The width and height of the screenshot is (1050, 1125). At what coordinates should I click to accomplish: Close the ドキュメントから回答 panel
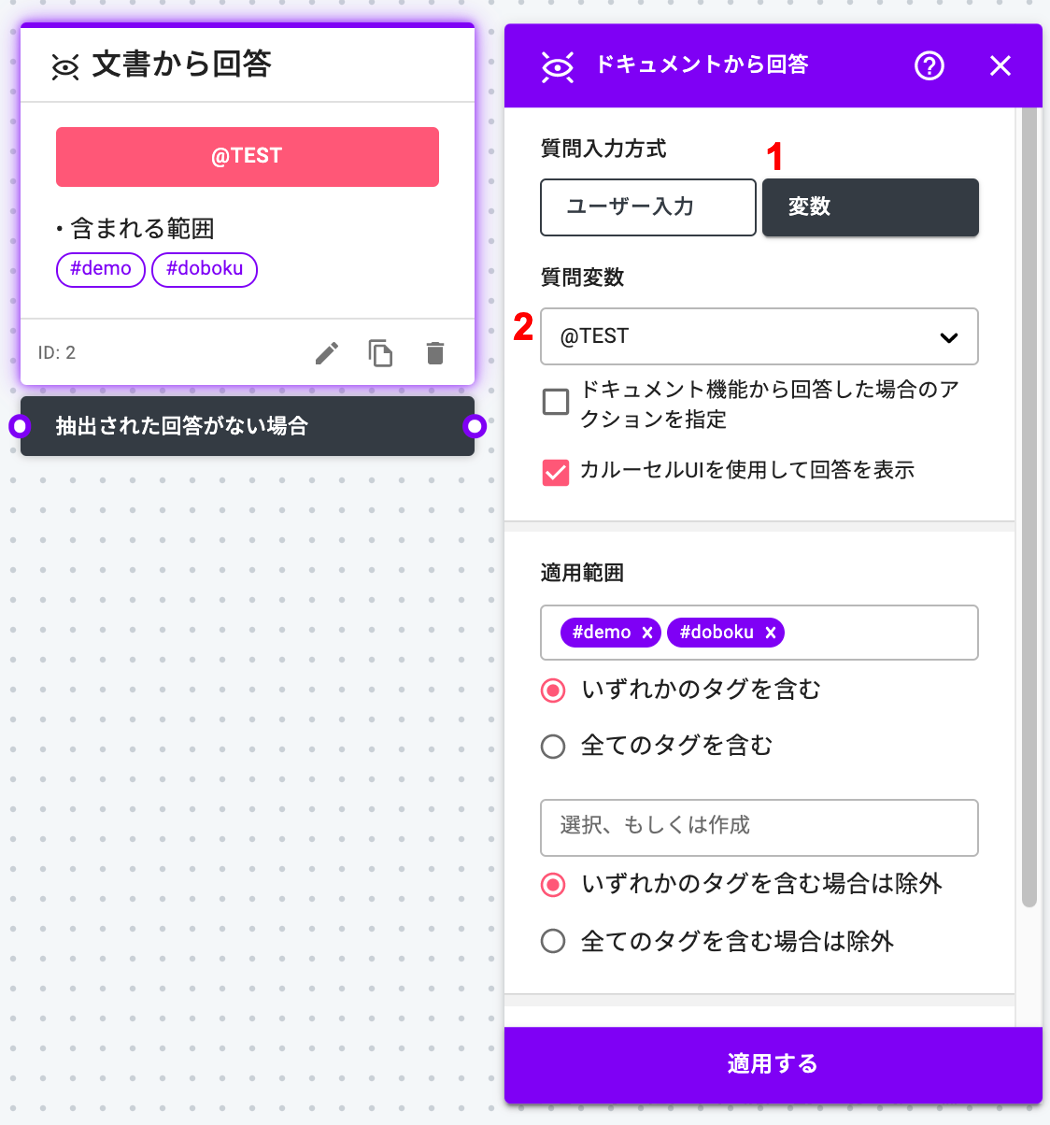pos(1000,66)
